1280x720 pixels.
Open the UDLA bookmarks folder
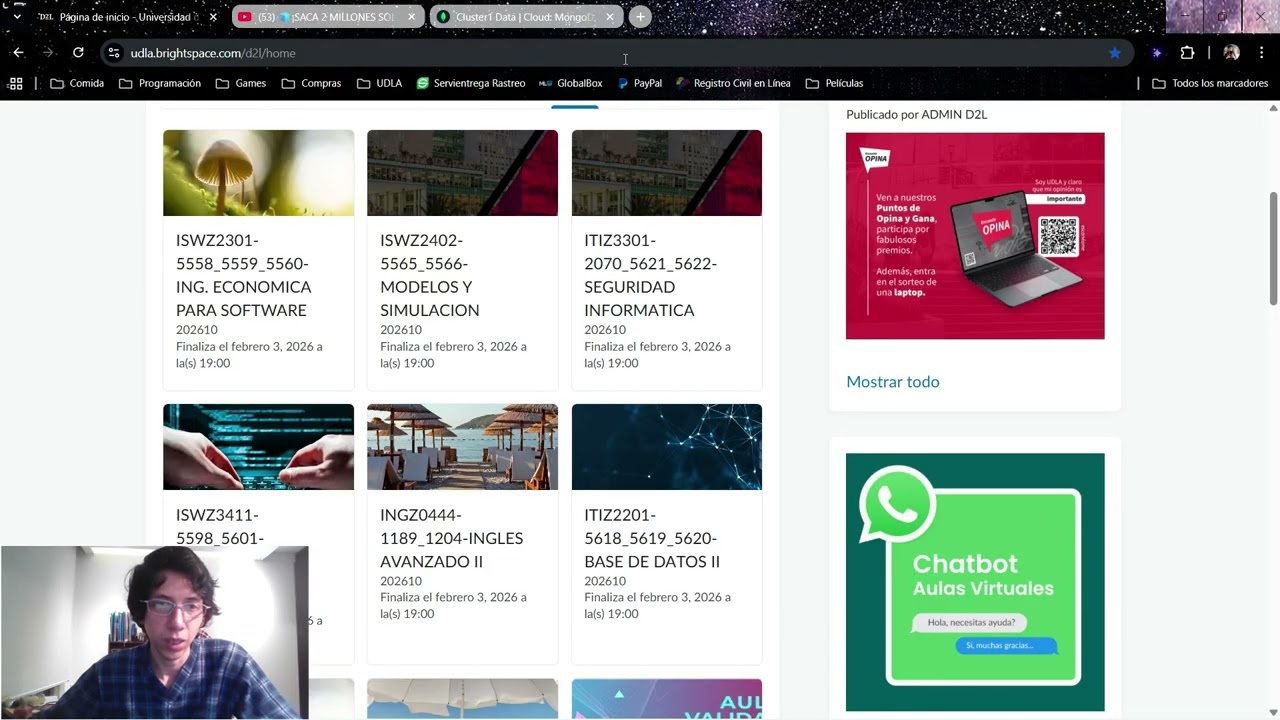(x=379, y=83)
